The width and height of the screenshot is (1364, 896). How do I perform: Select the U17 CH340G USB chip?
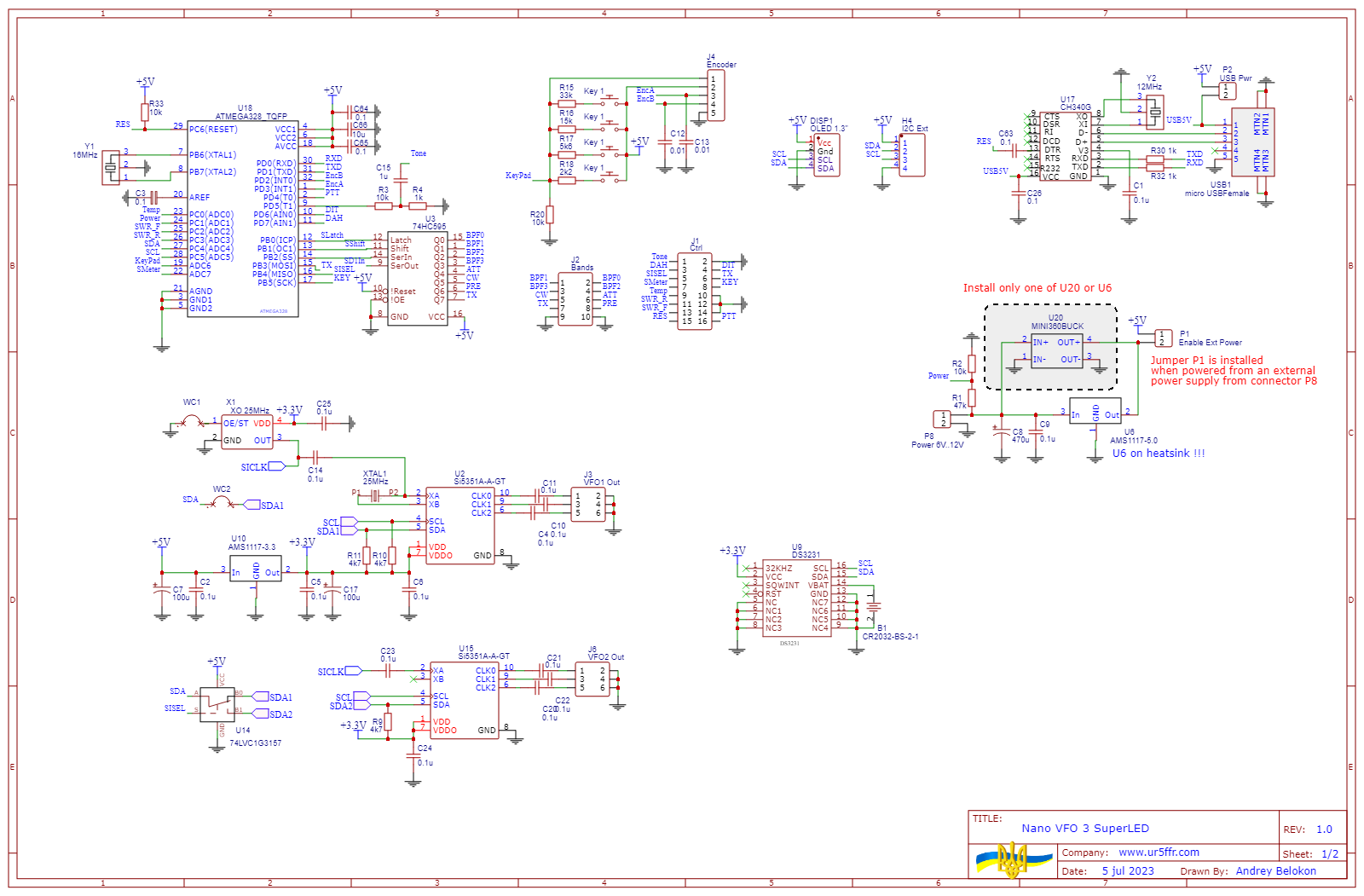click(1066, 146)
